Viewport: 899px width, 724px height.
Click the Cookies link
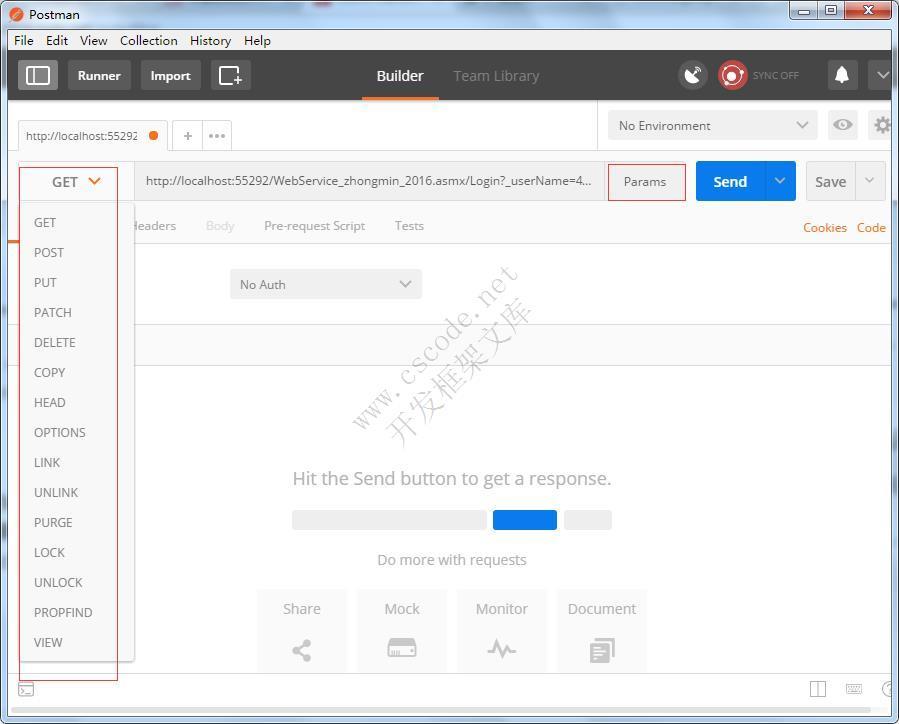[x=824, y=227]
